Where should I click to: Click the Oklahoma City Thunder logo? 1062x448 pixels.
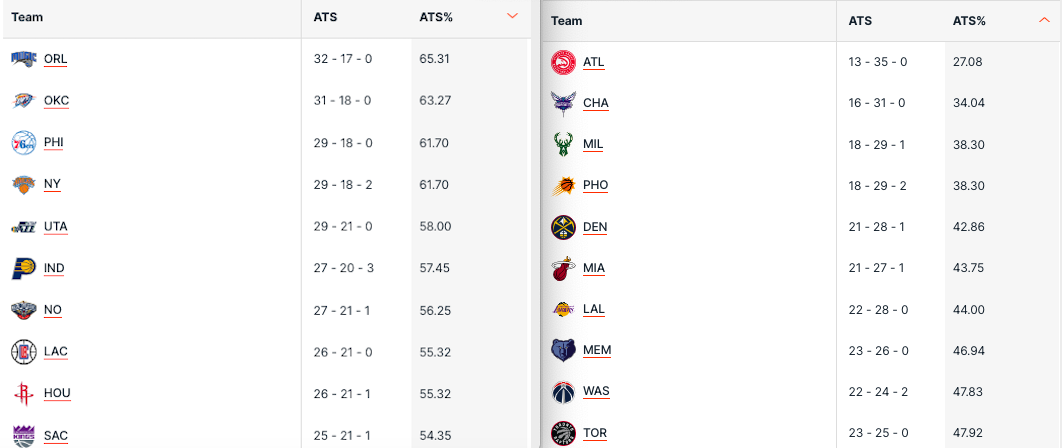[x=24, y=101]
